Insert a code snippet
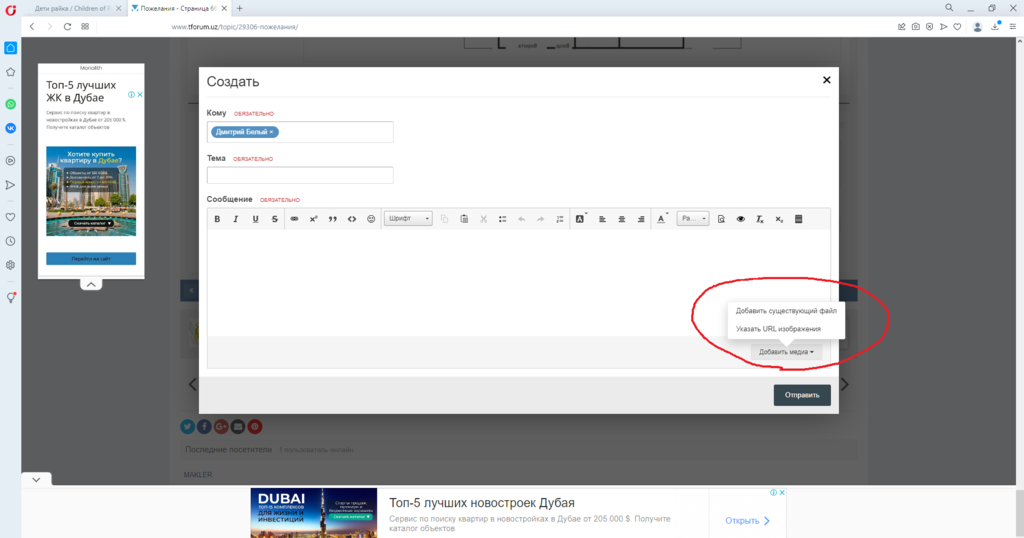 point(351,219)
